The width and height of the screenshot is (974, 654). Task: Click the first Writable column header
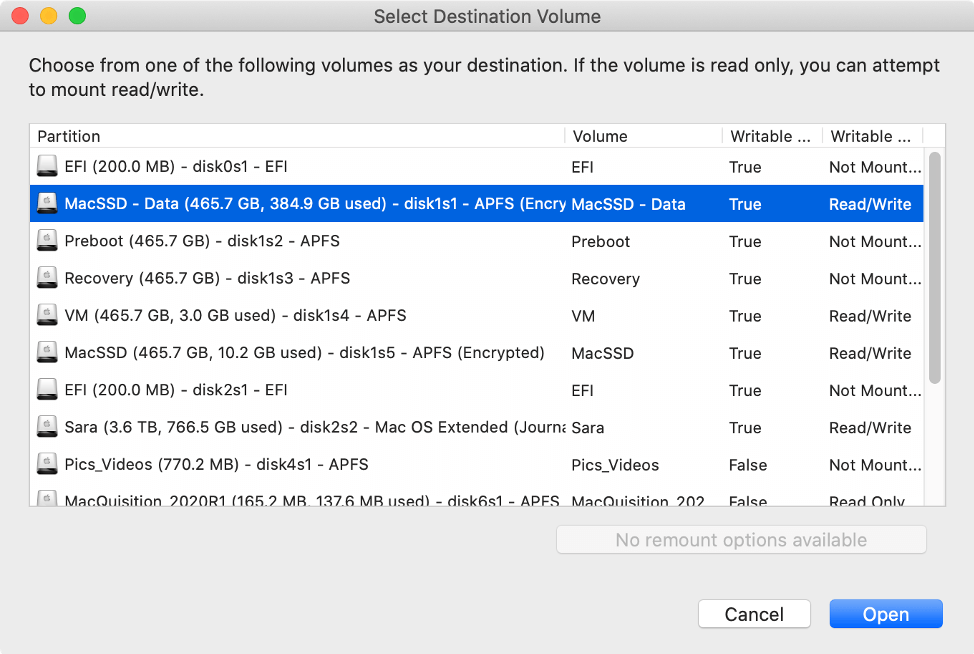[x=770, y=136]
